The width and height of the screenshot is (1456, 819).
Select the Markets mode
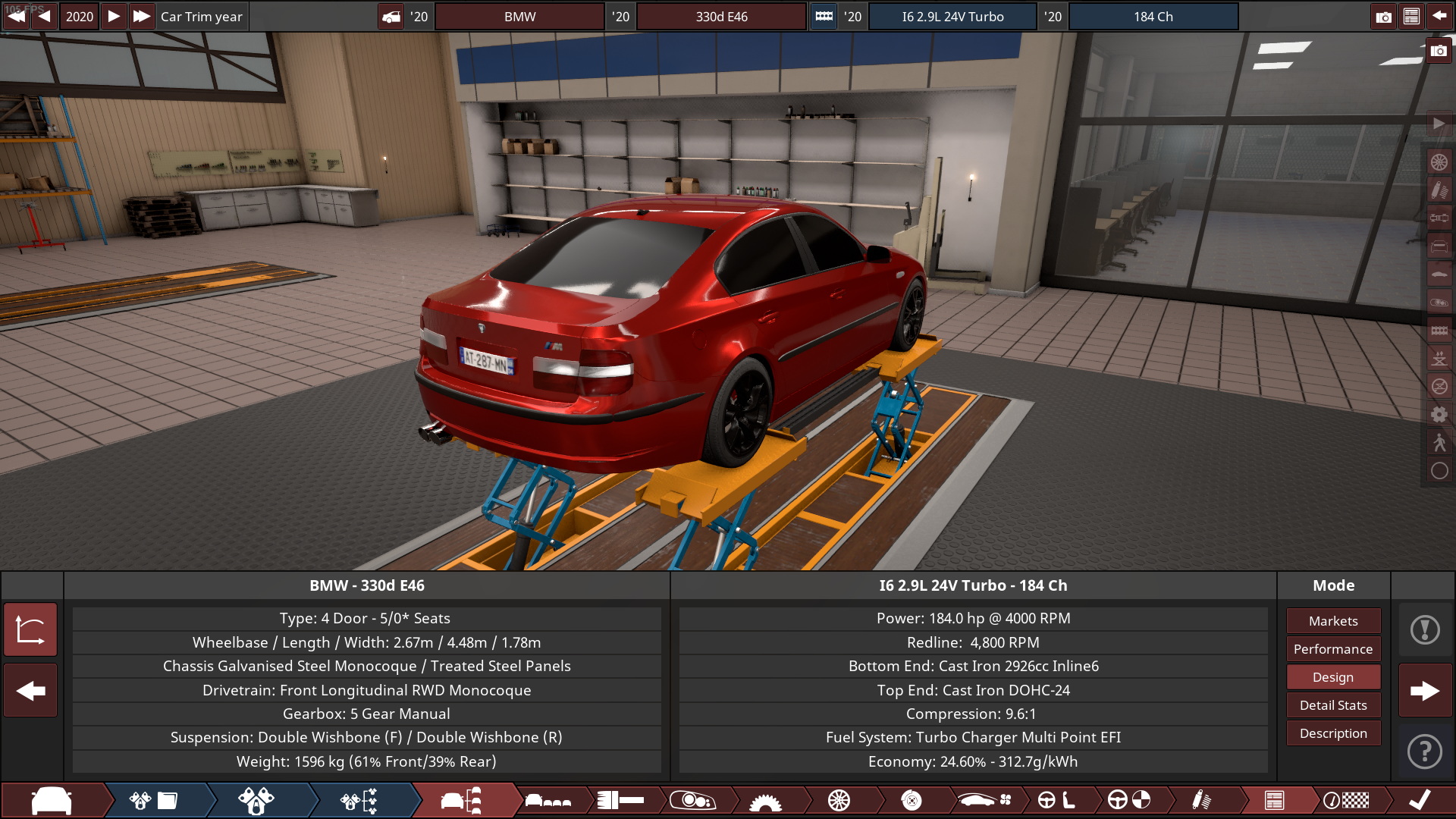[x=1333, y=621]
